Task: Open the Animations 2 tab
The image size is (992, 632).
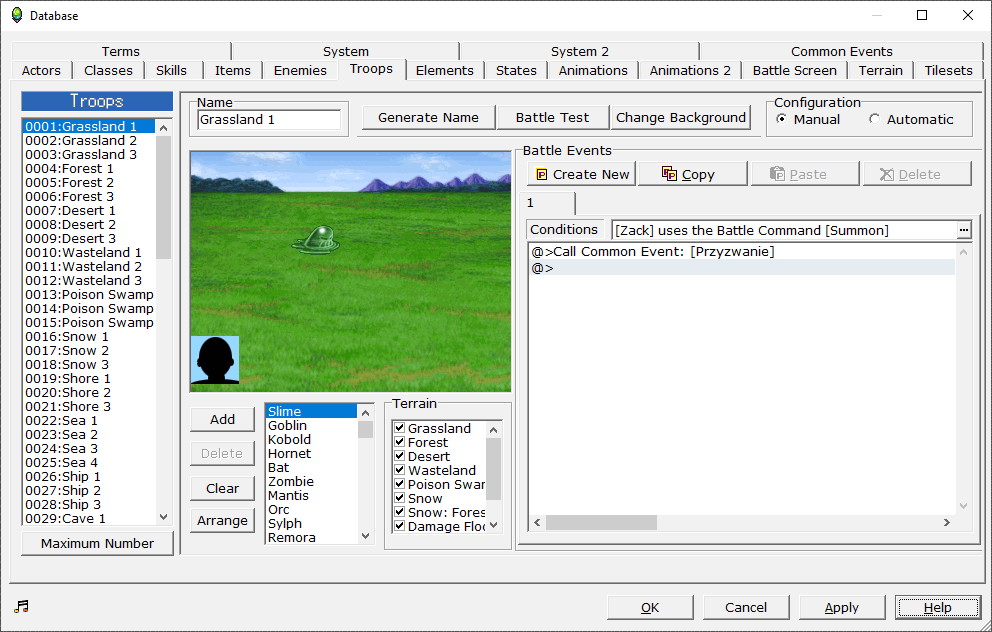Action: tap(690, 70)
